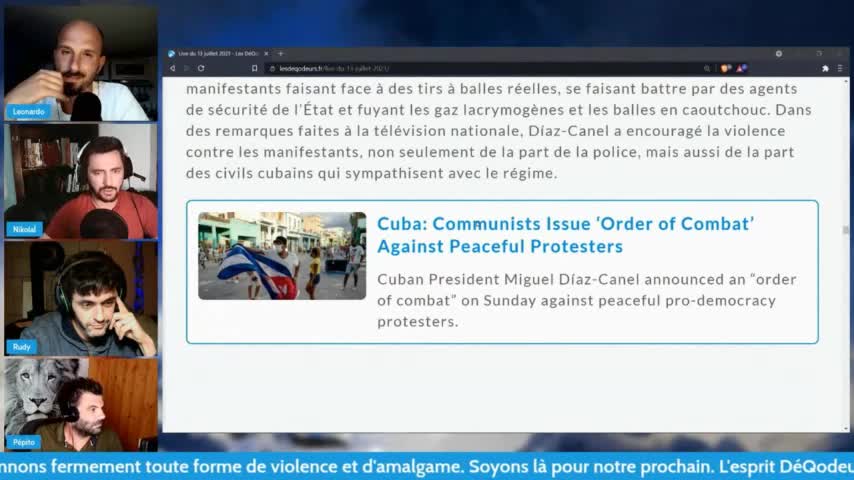Open the extensions puzzle icon

[x=825, y=69]
